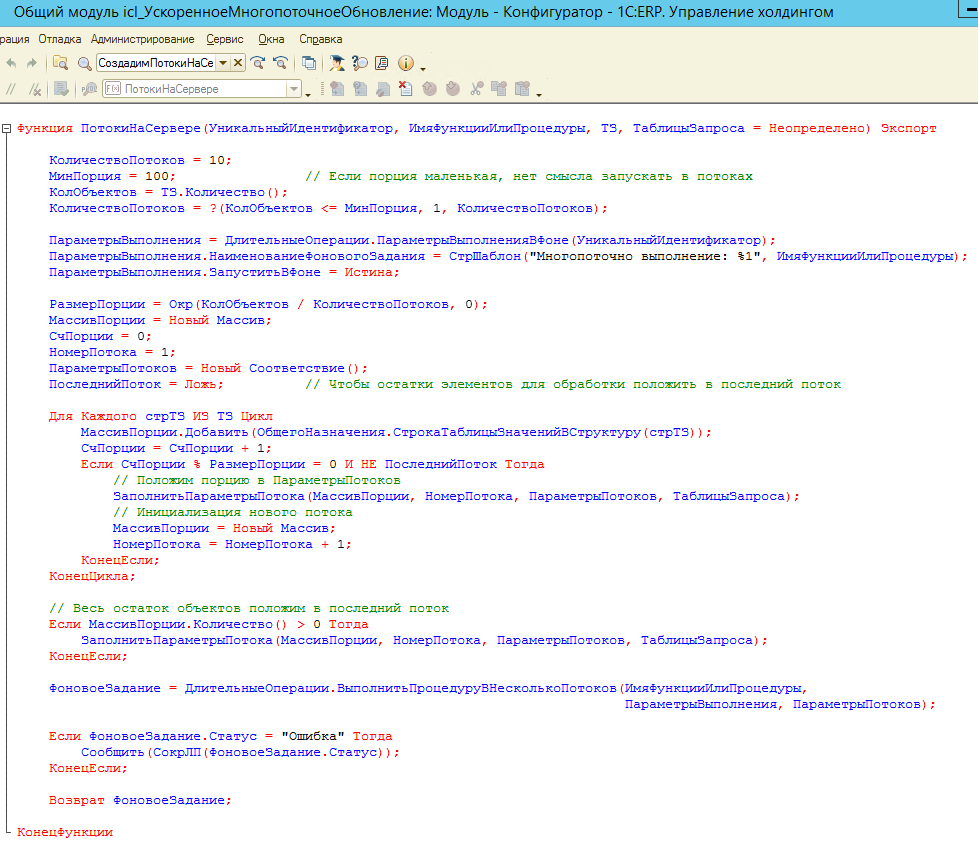Open the Справка menu

point(321,39)
